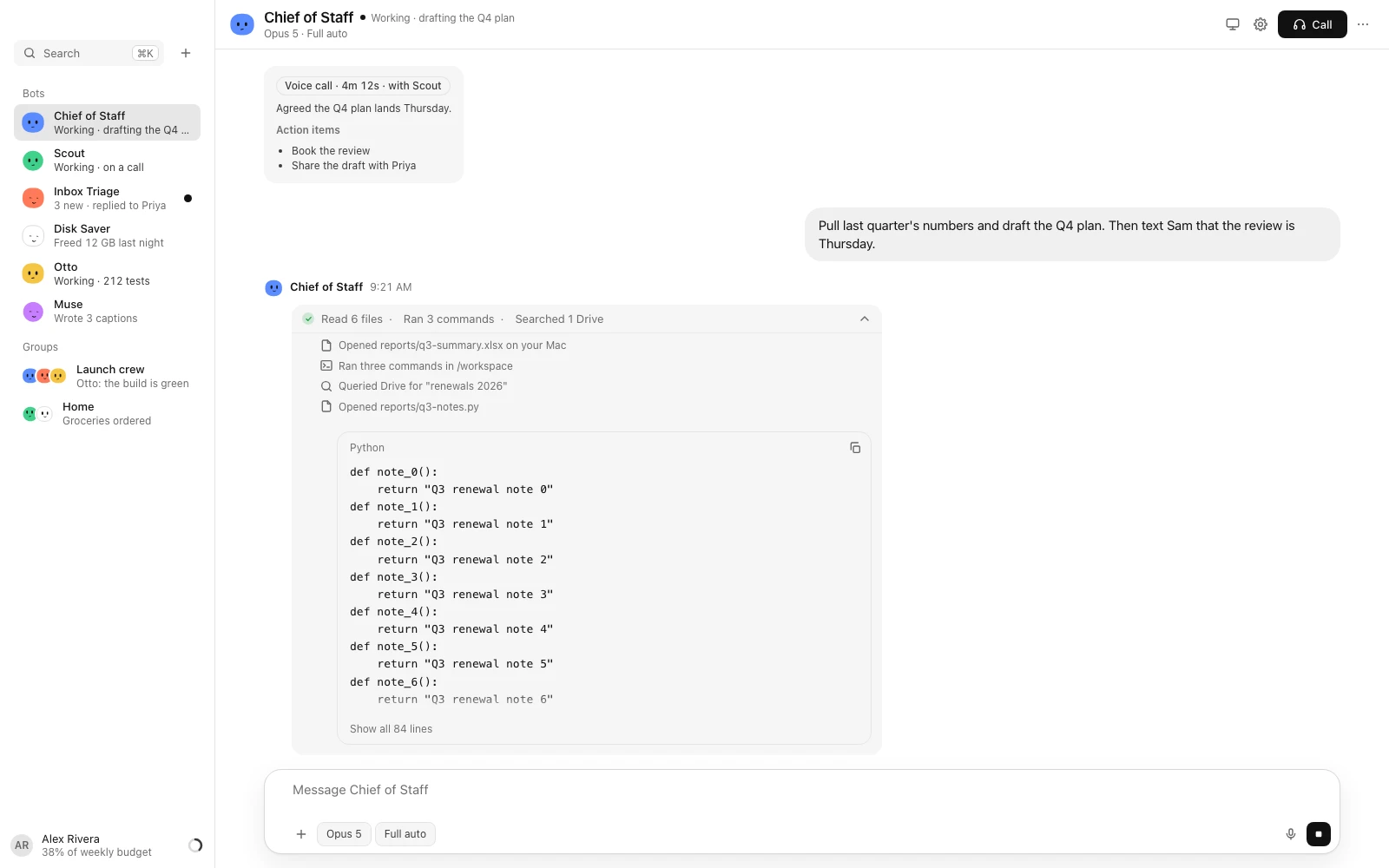Click the green completed checkmark in activity summary

[x=308, y=319]
